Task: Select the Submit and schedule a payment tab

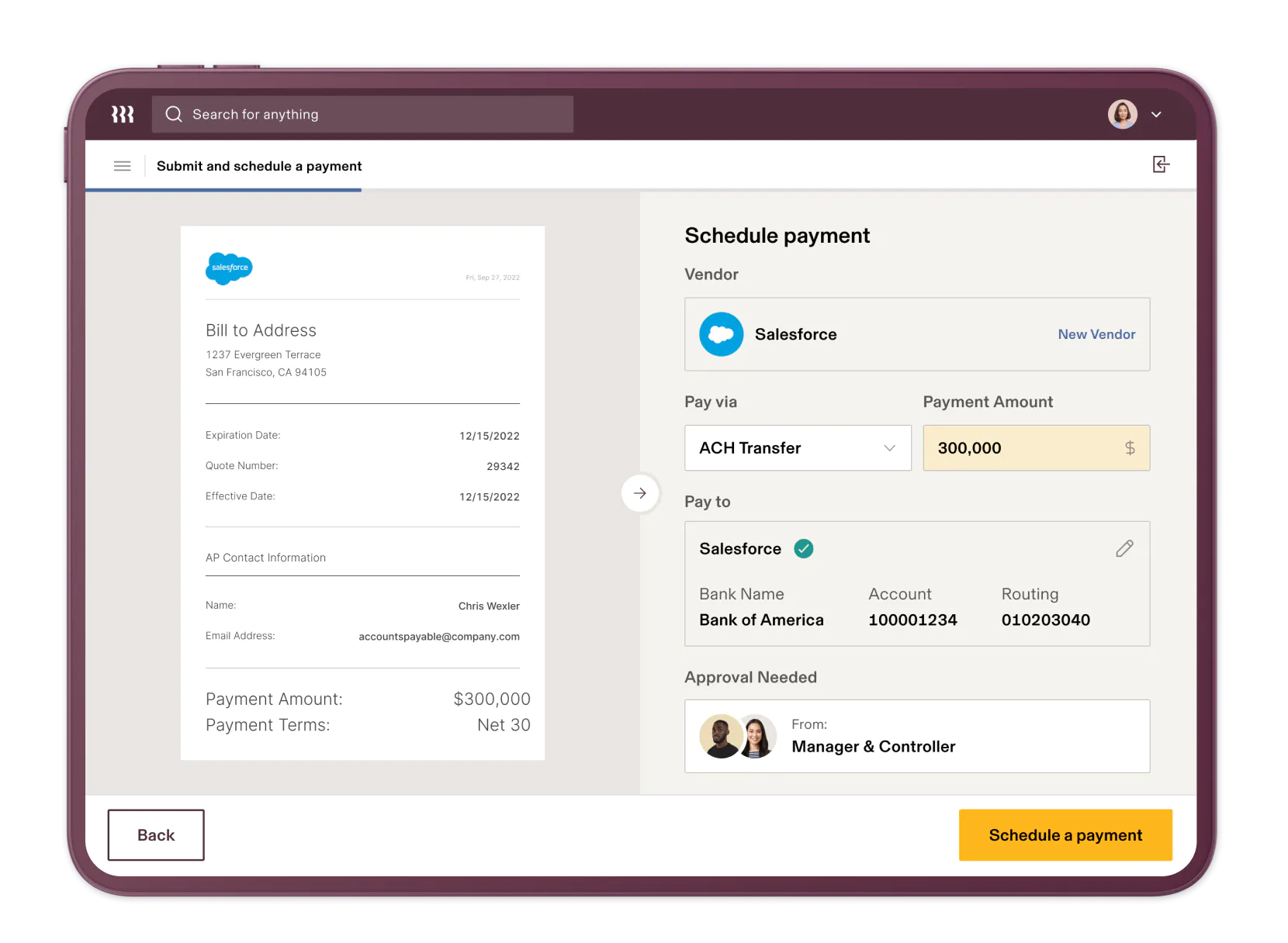Action: [259, 166]
